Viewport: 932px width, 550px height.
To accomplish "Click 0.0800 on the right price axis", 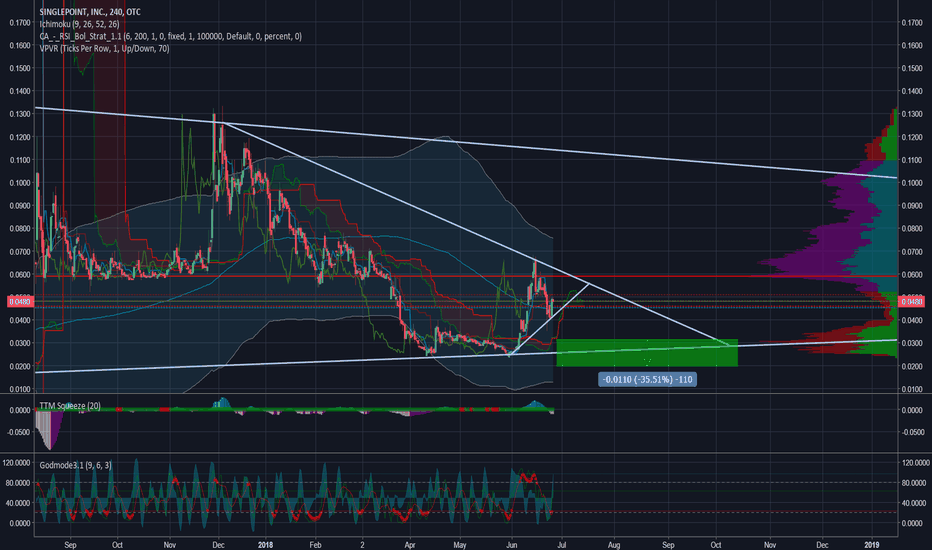I will pyautogui.click(x=912, y=228).
